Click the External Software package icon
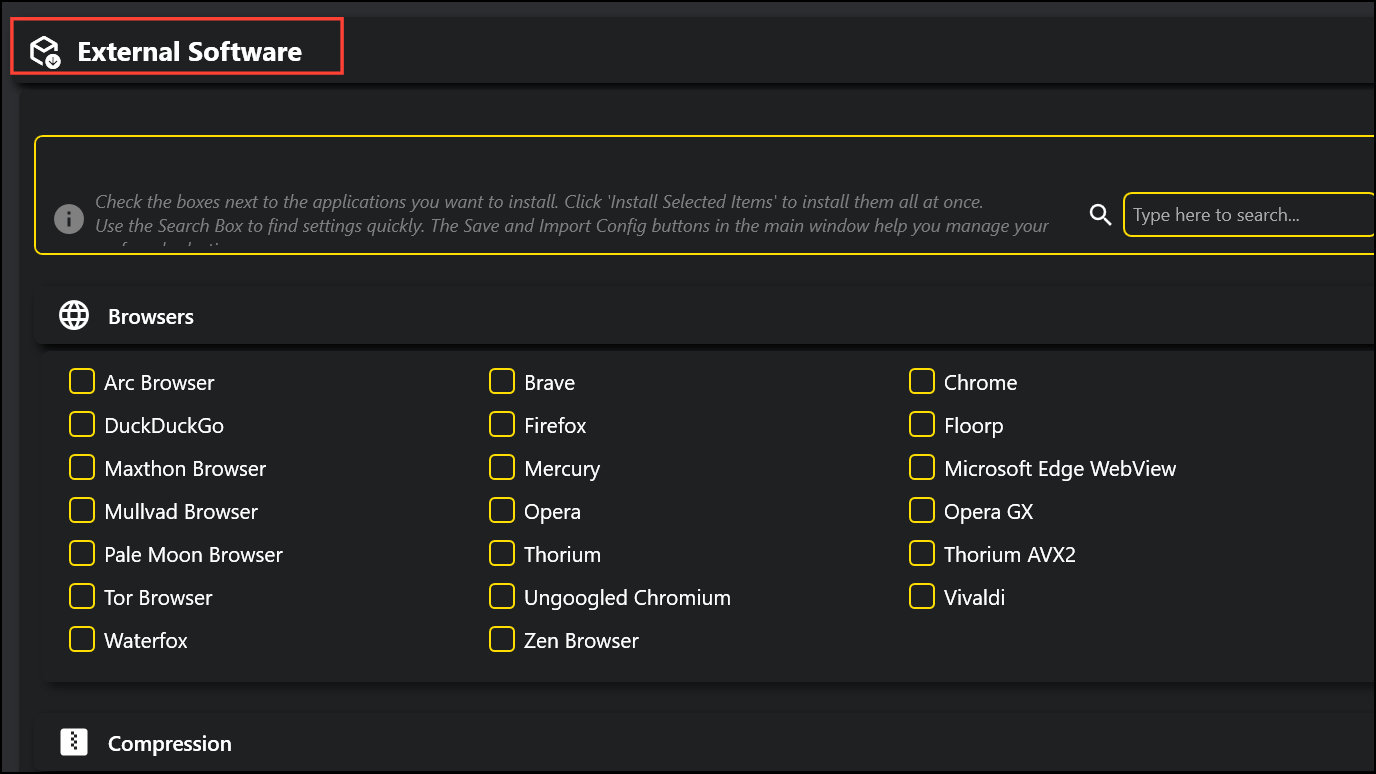Viewport: 1376px width, 774px height. [45, 52]
